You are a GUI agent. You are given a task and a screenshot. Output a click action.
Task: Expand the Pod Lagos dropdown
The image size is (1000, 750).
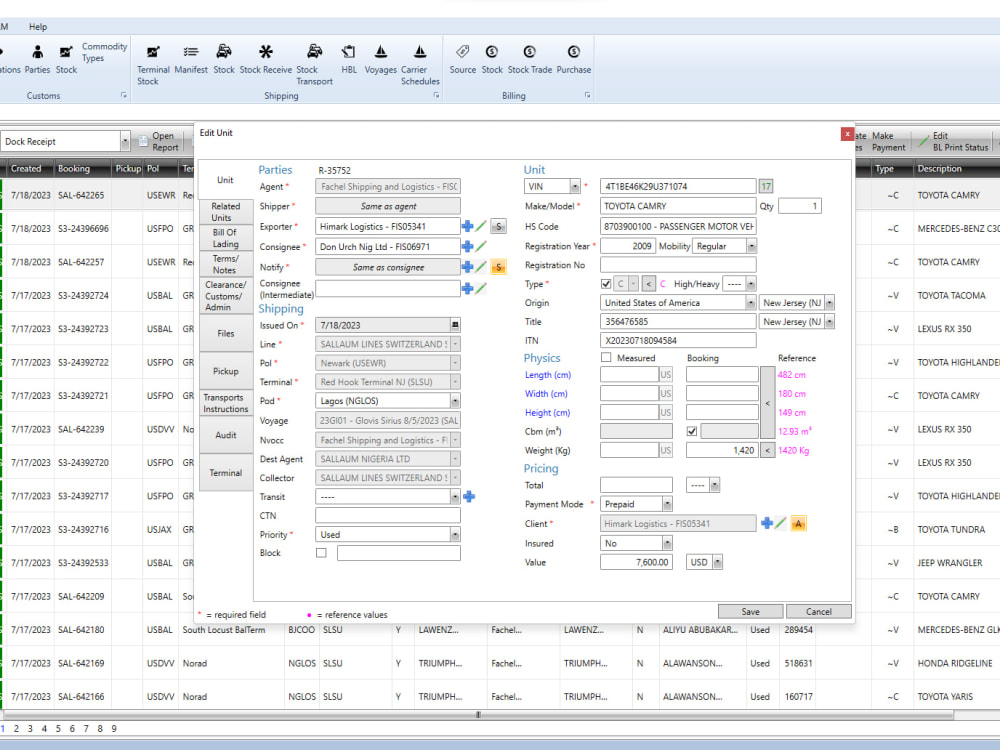(455, 401)
